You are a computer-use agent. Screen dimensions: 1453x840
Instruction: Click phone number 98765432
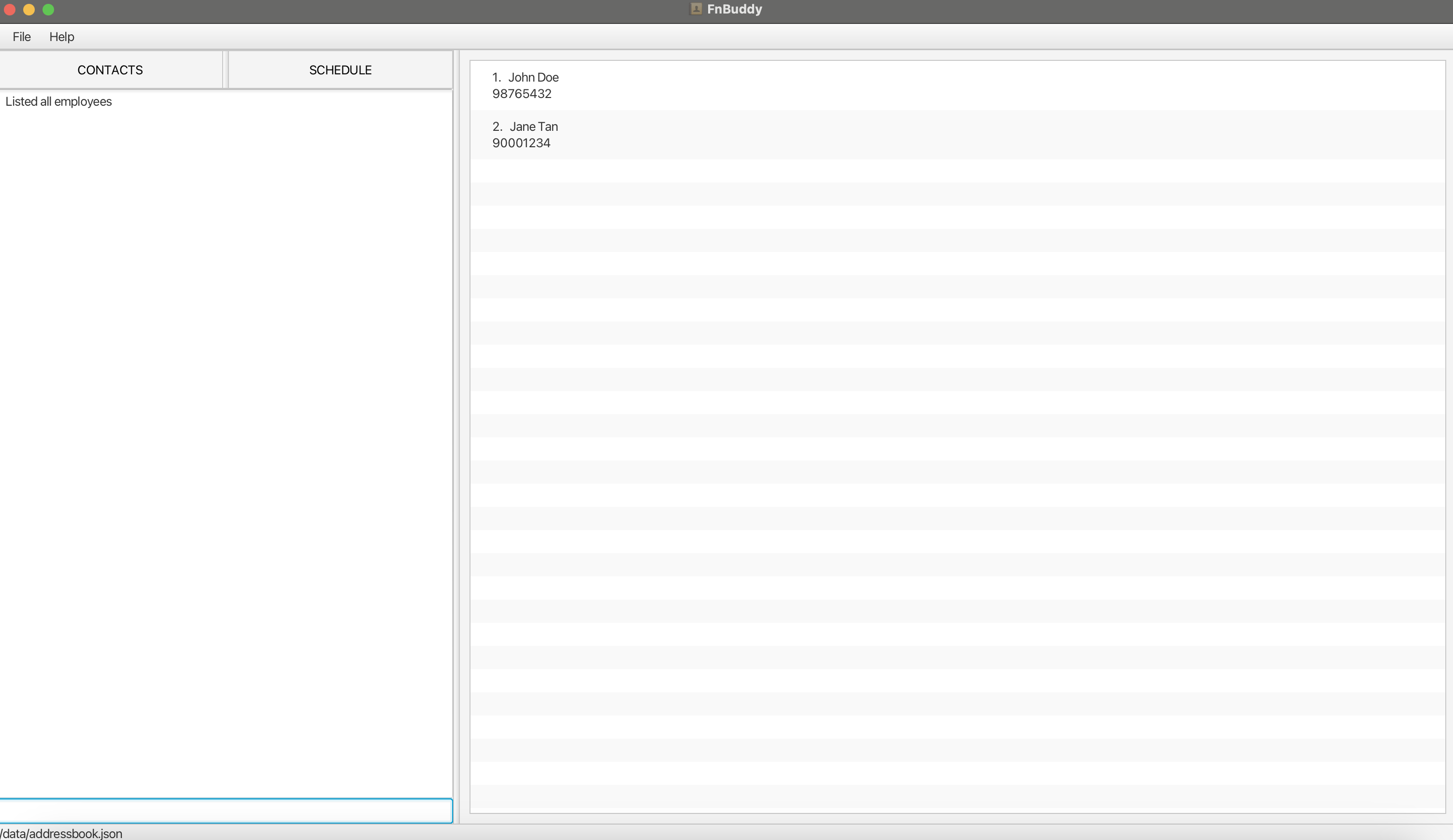pos(522,94)
